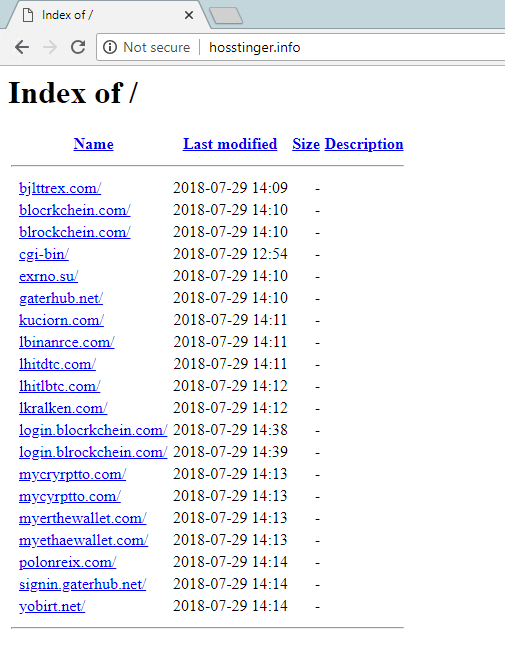Click timestamp 2018-07-29 14:09 for bjlttrex.com
The image size is (505, 651).
pos(230,188)
